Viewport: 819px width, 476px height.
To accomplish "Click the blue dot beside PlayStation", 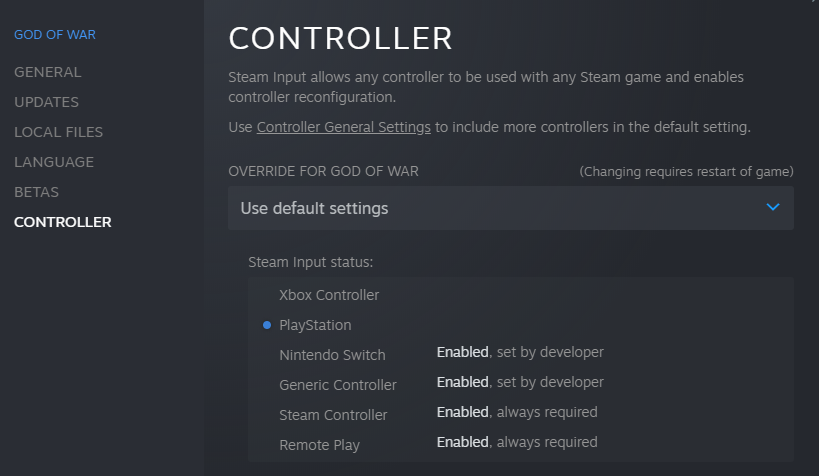I will tap(267, 325).
